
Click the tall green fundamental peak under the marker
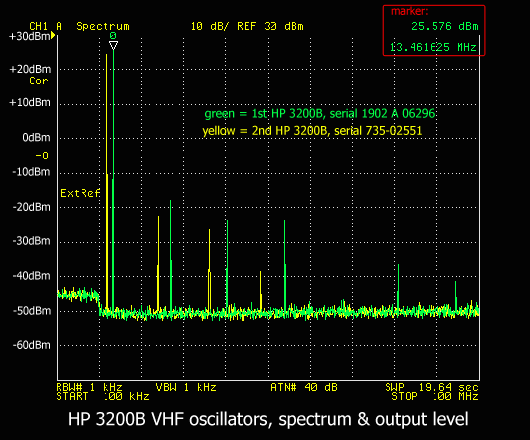click(113, 179)
